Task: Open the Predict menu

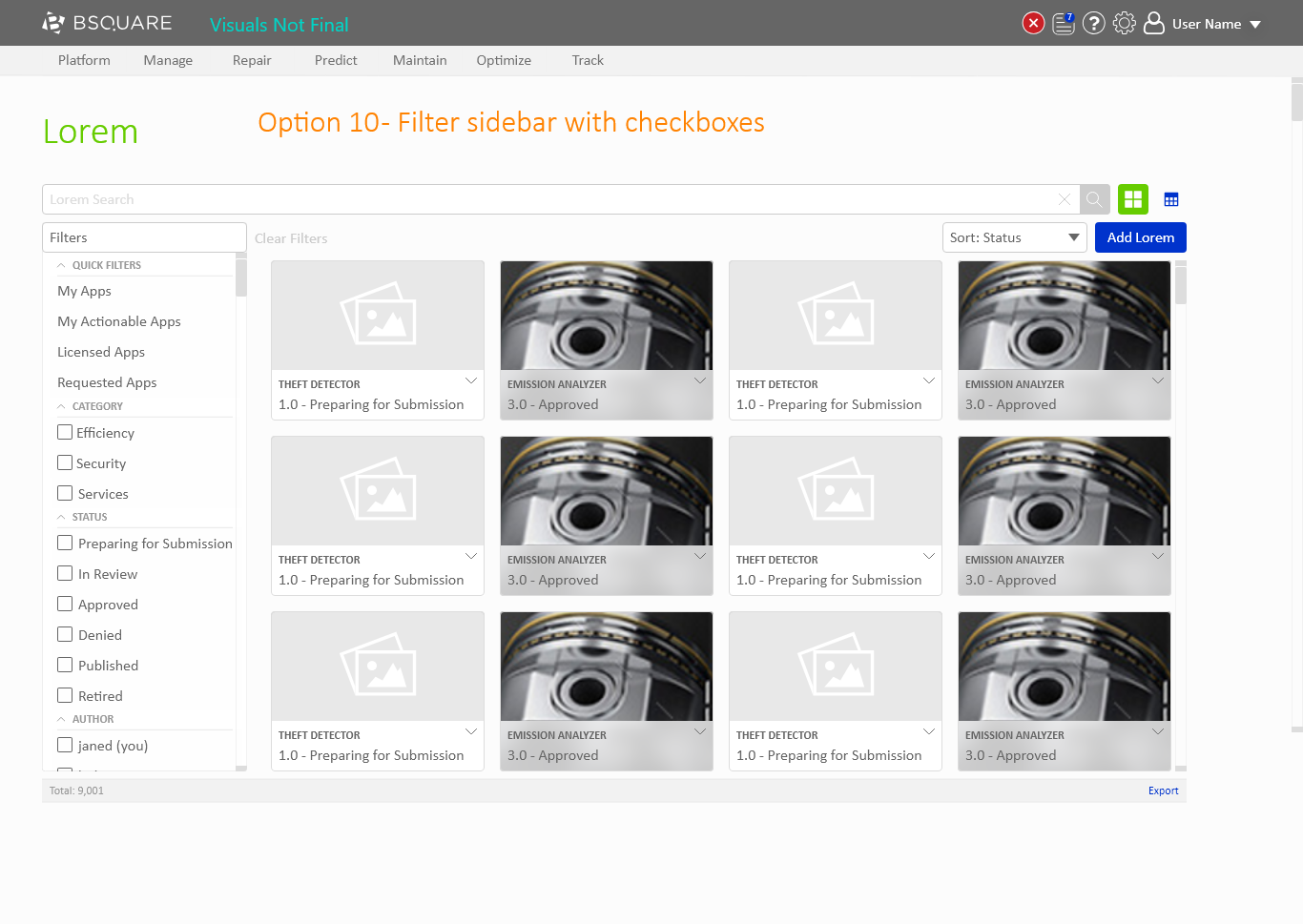Action: [336, 60]
